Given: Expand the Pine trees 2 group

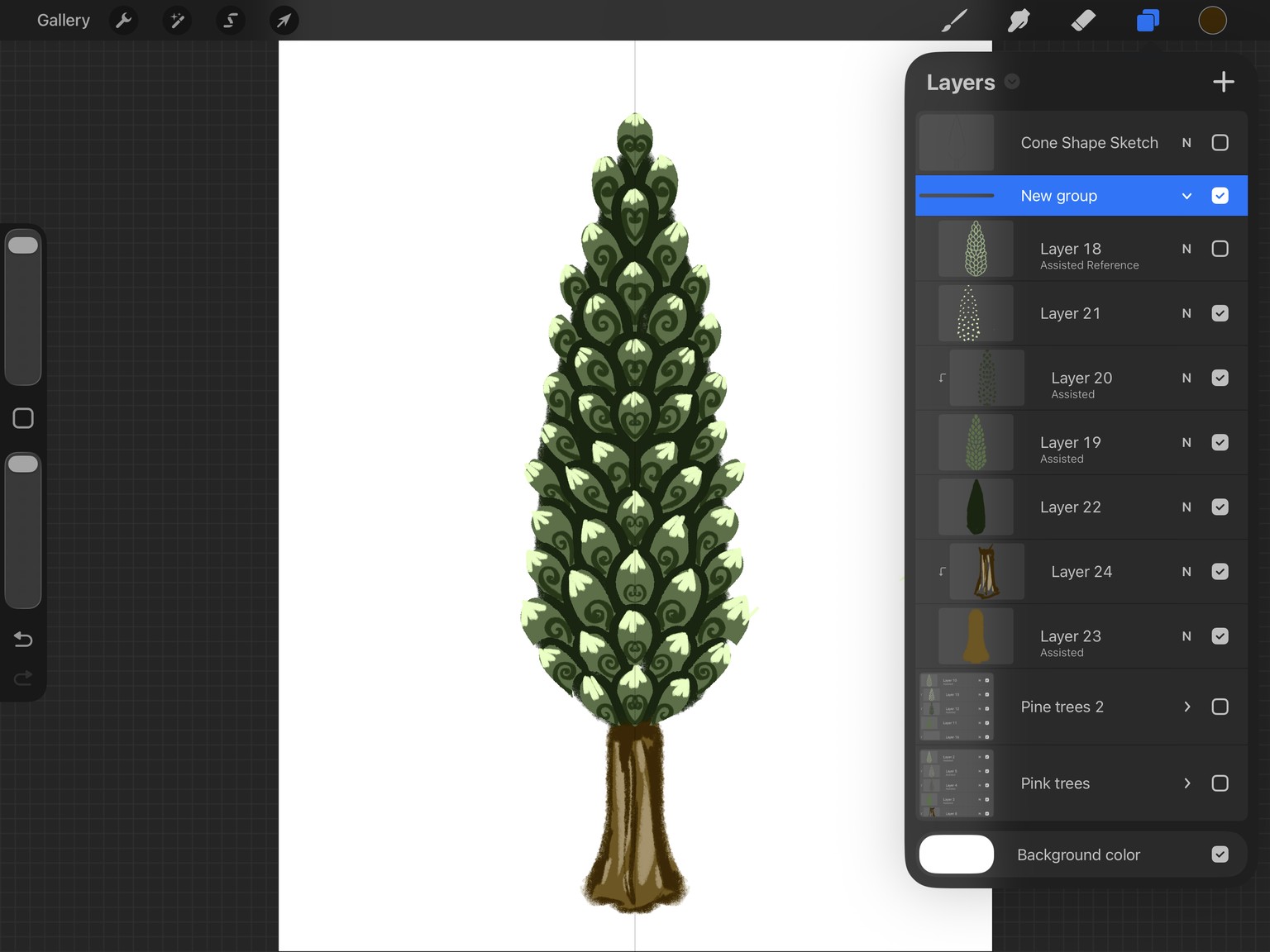Looking at the screenshot, I should (1186, 707).
